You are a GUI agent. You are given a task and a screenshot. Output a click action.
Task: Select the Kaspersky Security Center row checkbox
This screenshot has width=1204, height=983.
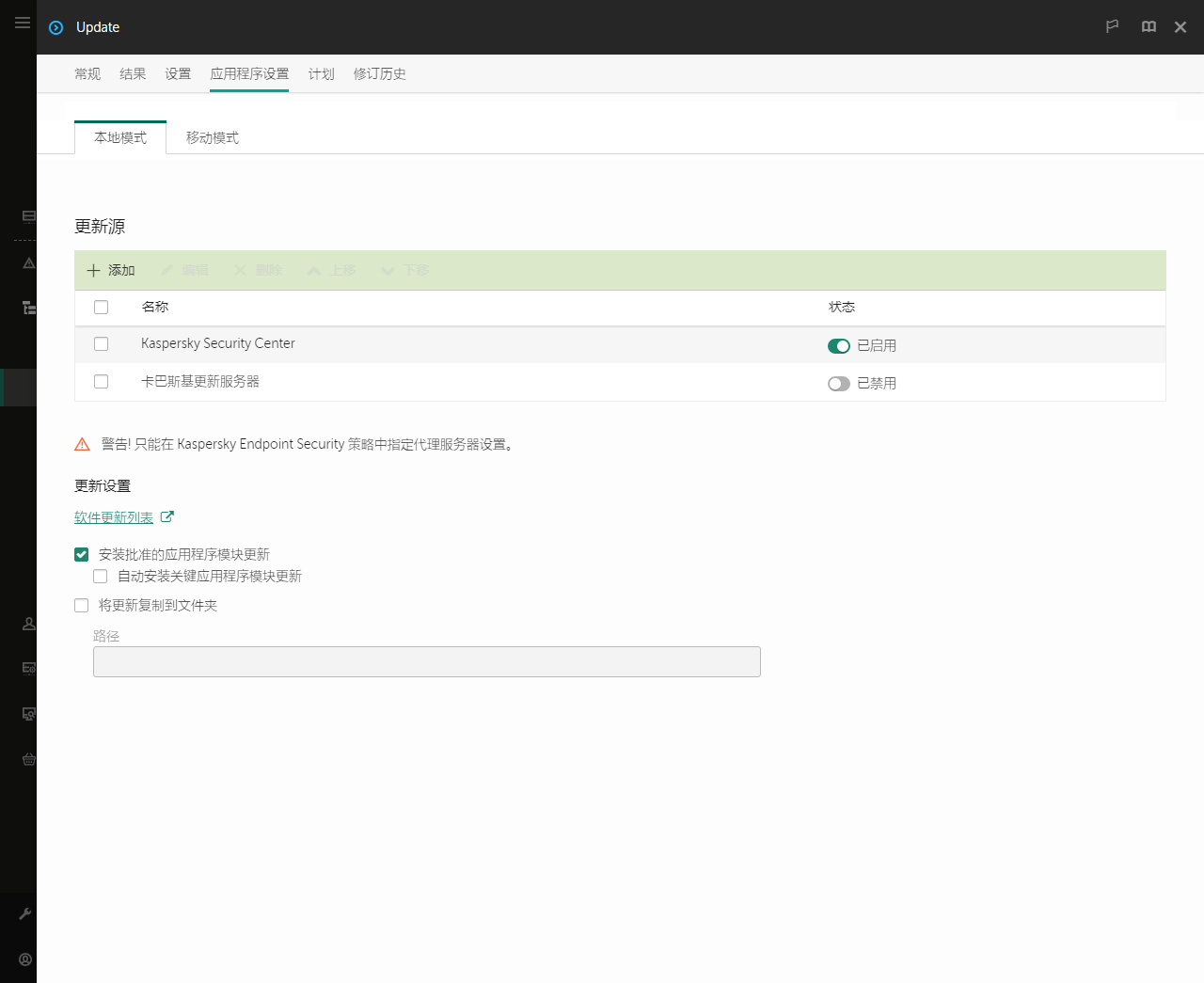(102, 344)
